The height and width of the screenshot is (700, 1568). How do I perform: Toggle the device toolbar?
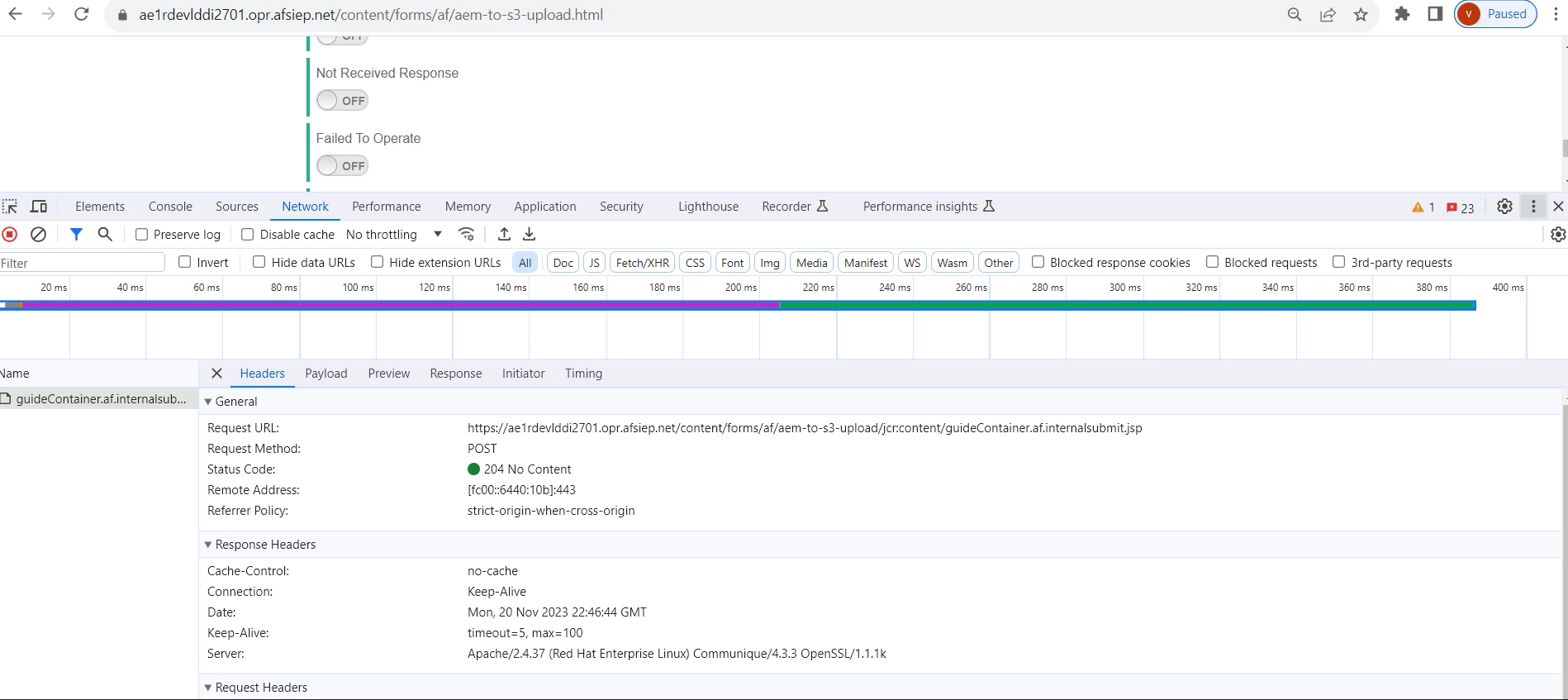[39, 207]
